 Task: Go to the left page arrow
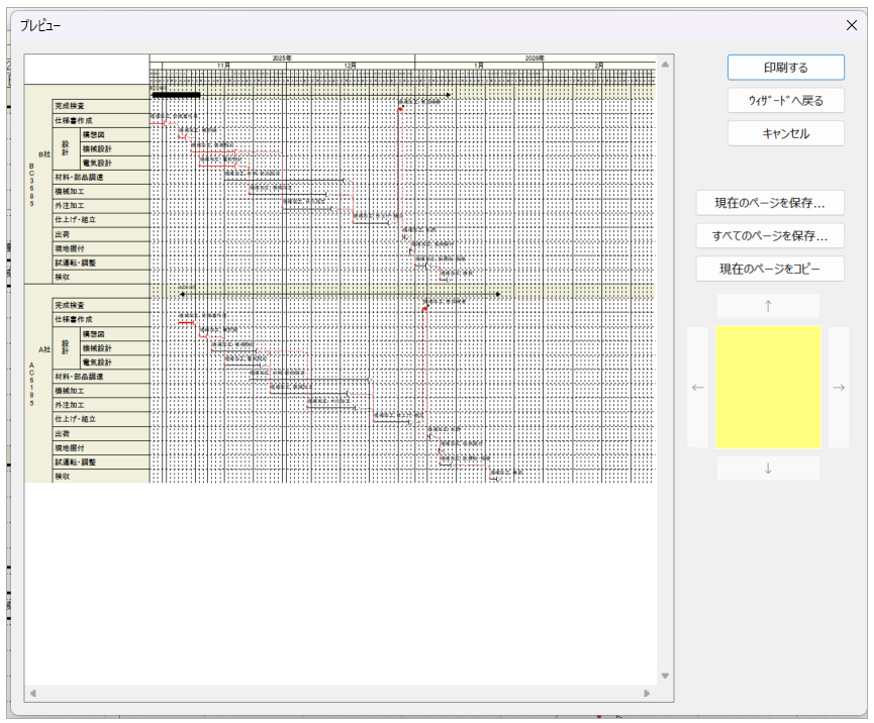coord(698,388)
